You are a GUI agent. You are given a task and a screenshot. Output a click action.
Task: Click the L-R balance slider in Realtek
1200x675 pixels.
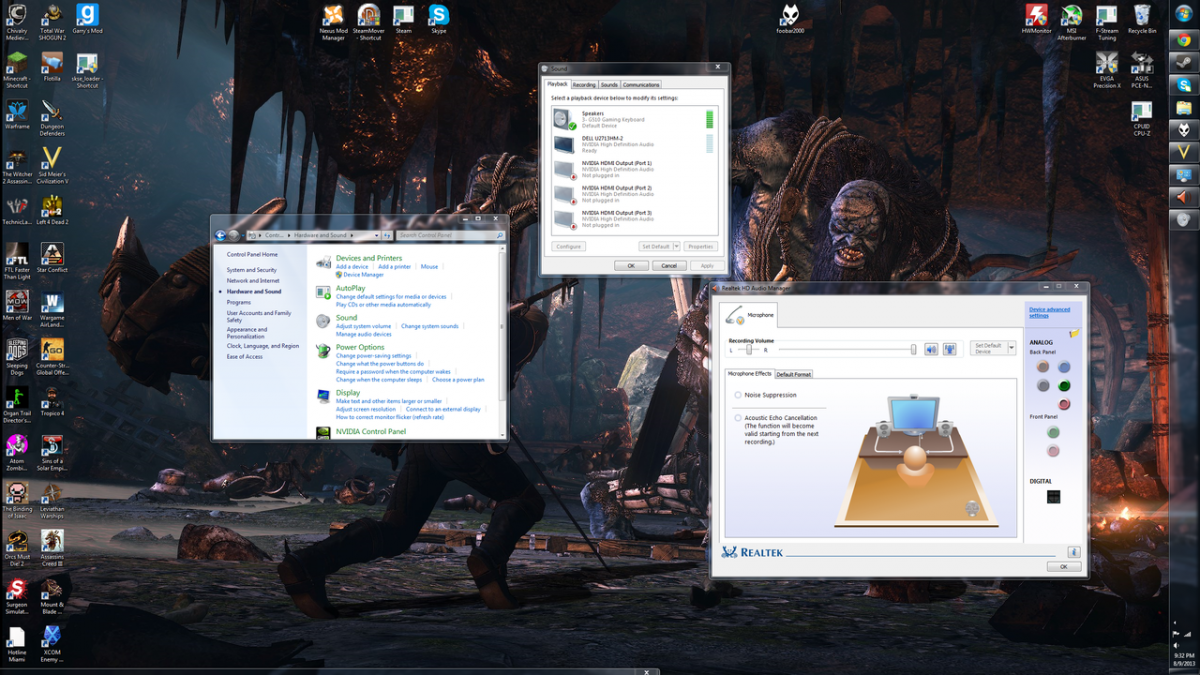click(x=748, y=350)
